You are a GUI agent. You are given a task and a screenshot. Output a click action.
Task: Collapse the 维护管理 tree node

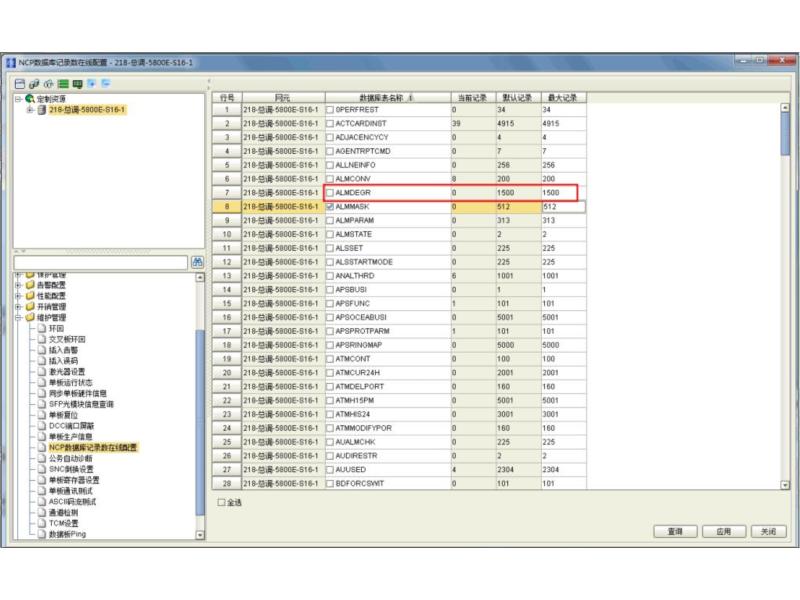17,317
